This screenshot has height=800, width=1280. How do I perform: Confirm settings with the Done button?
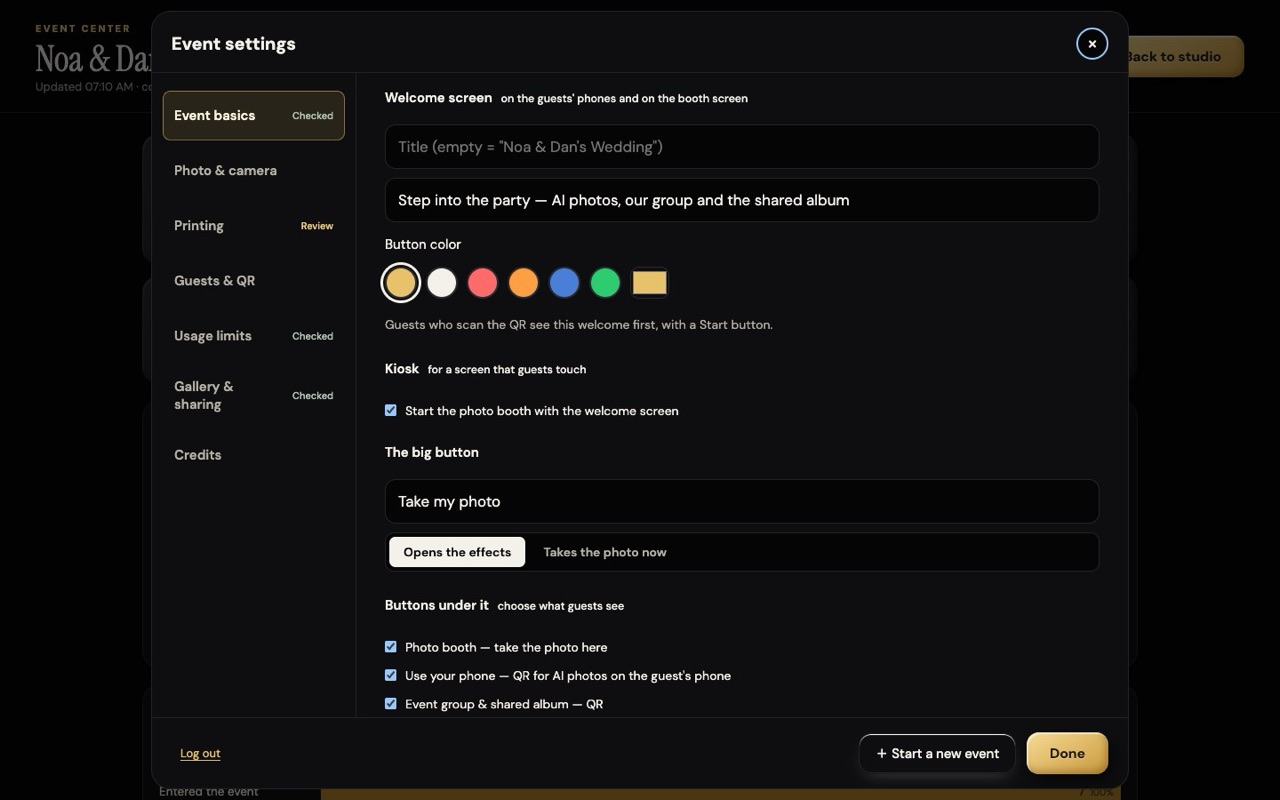(1067, 753)
